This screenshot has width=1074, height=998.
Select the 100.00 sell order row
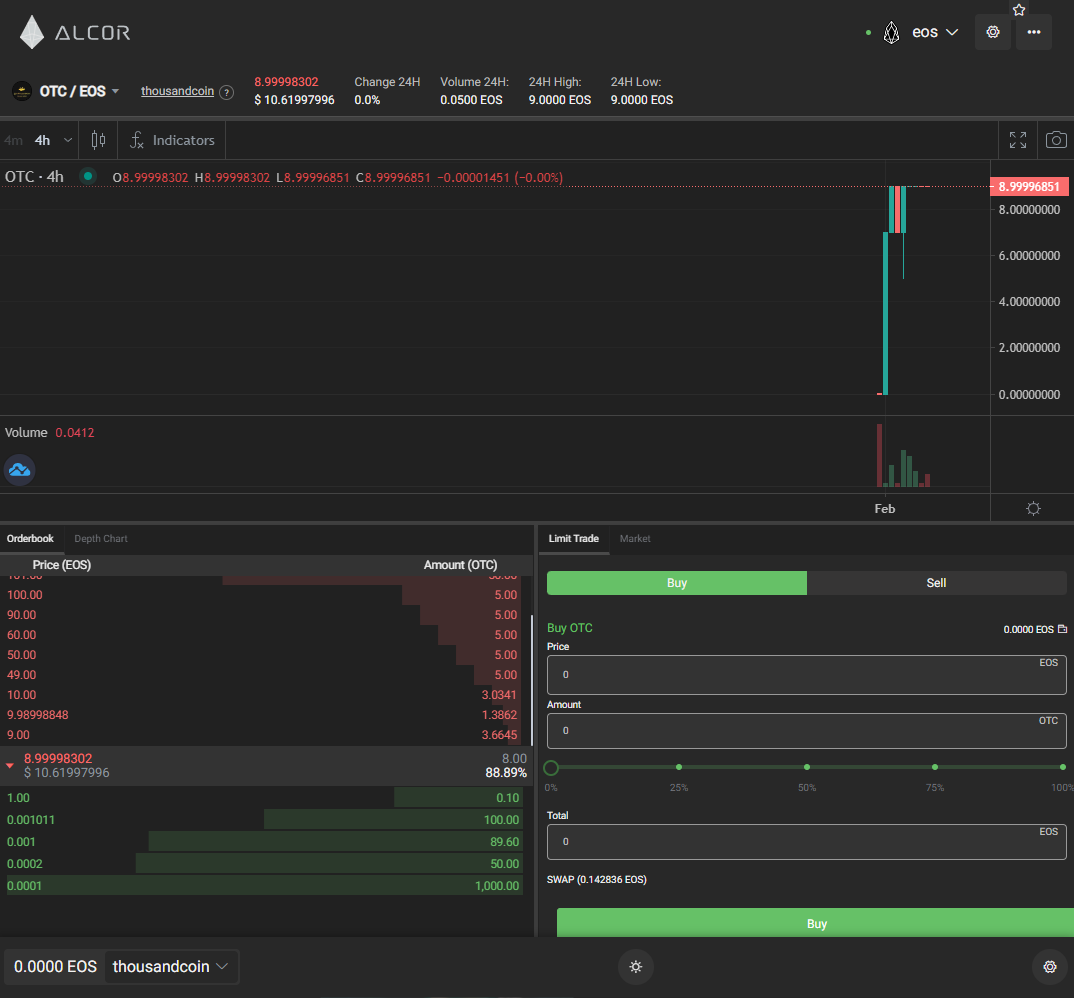[264, 595]
